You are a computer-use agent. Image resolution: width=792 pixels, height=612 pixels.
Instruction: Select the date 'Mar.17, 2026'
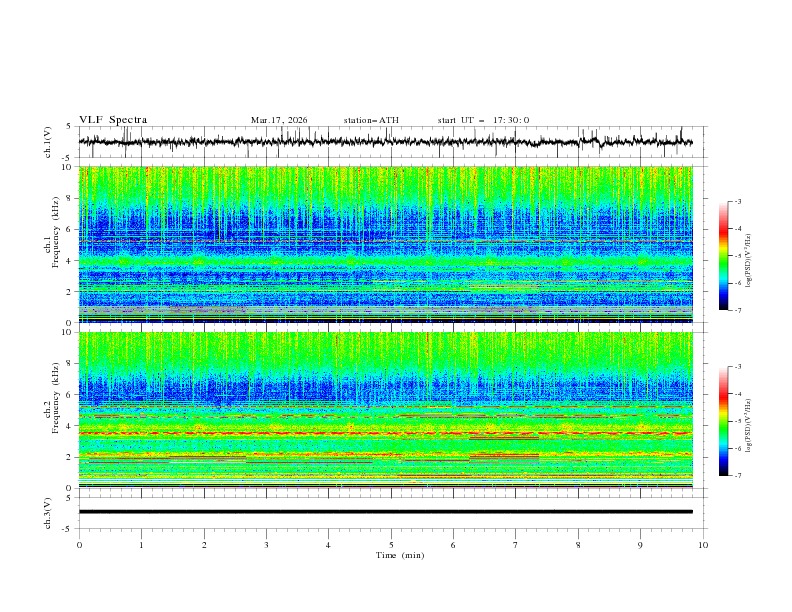point(279,120)
